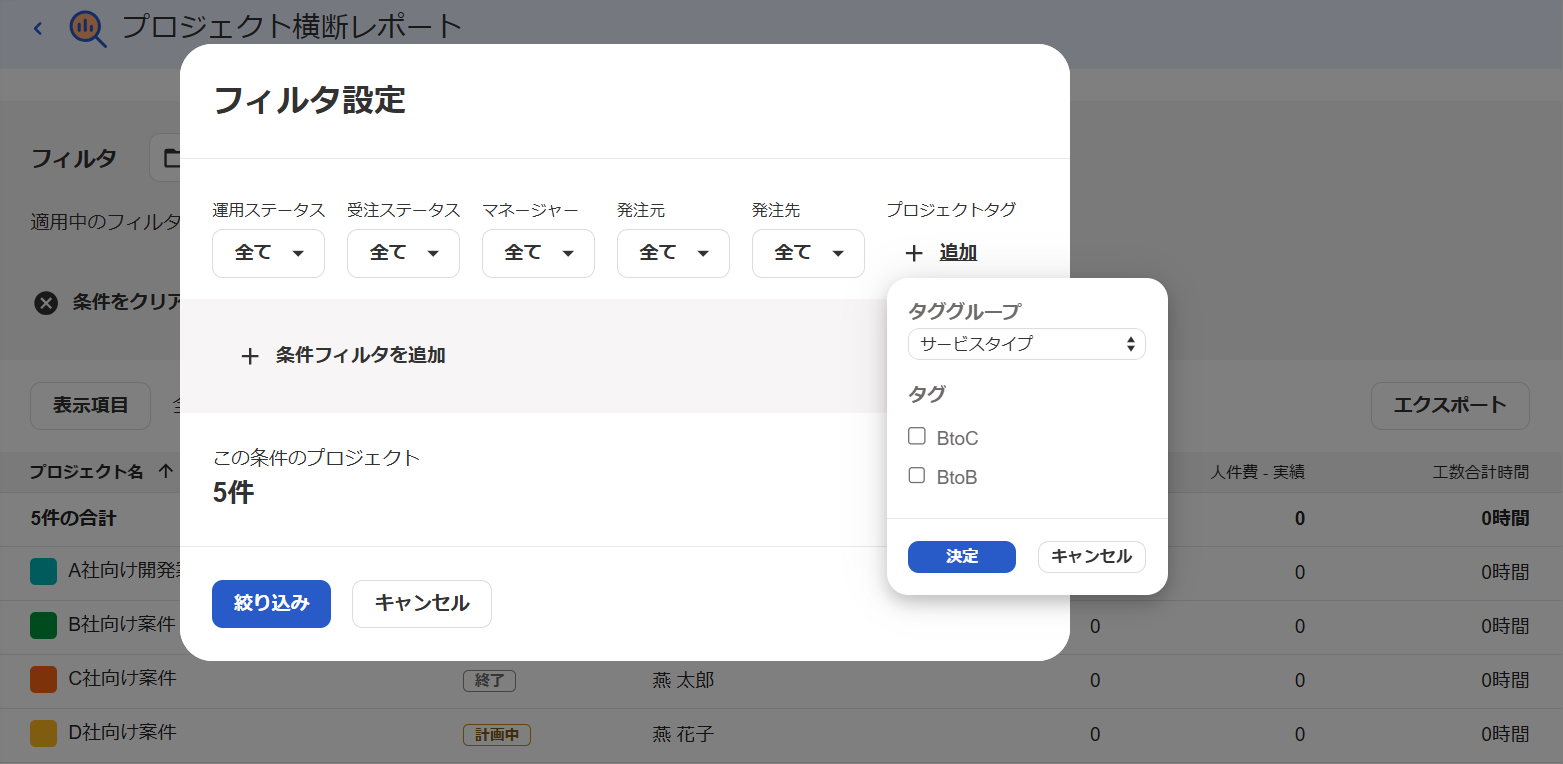1563x764 pixels.
Task: Open the 発注元 dropdown
Action: [x=673, y=253]
